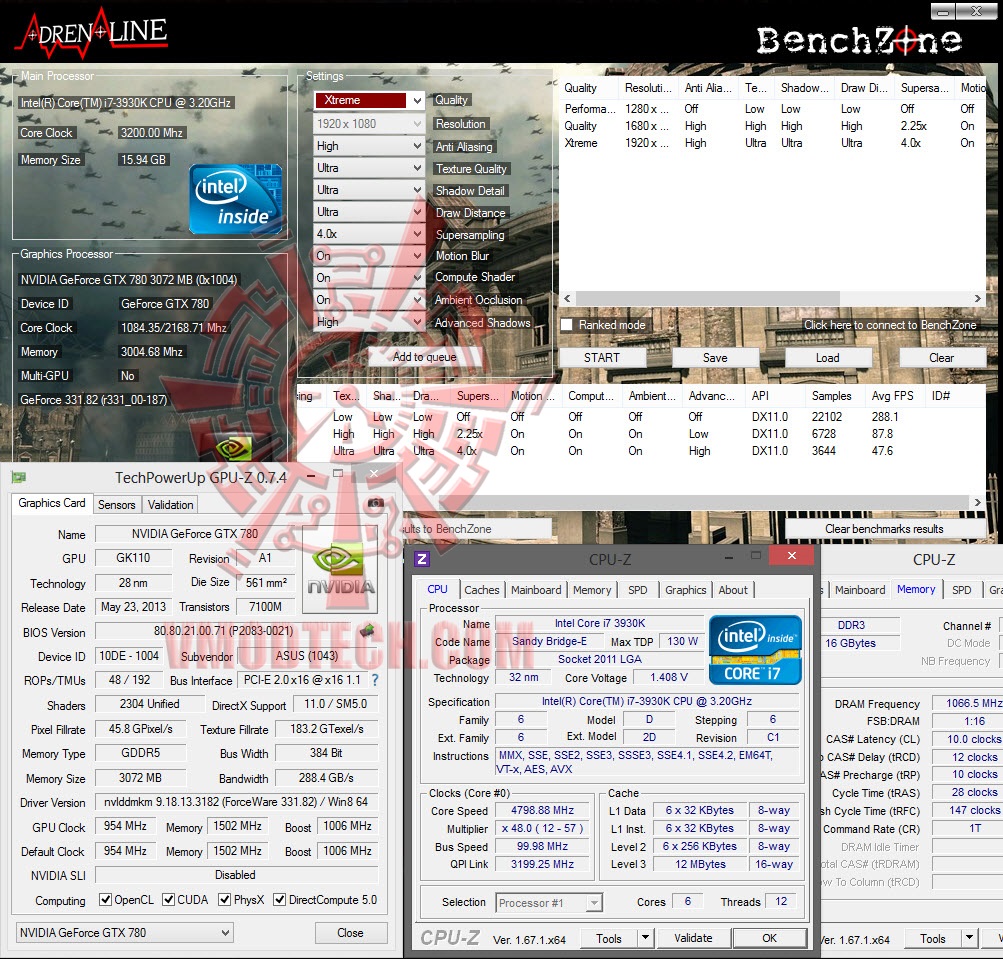Open the Quality preset dropdown showing Xtreme
This screenshot has width=1003, height=959.
369,100
